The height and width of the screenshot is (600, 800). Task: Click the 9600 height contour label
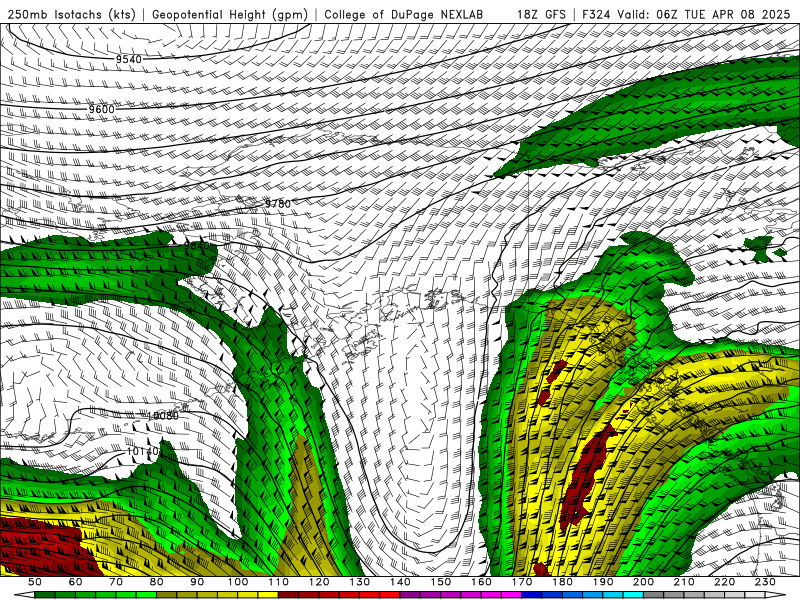pyautogui.click(x=102, y=110)
